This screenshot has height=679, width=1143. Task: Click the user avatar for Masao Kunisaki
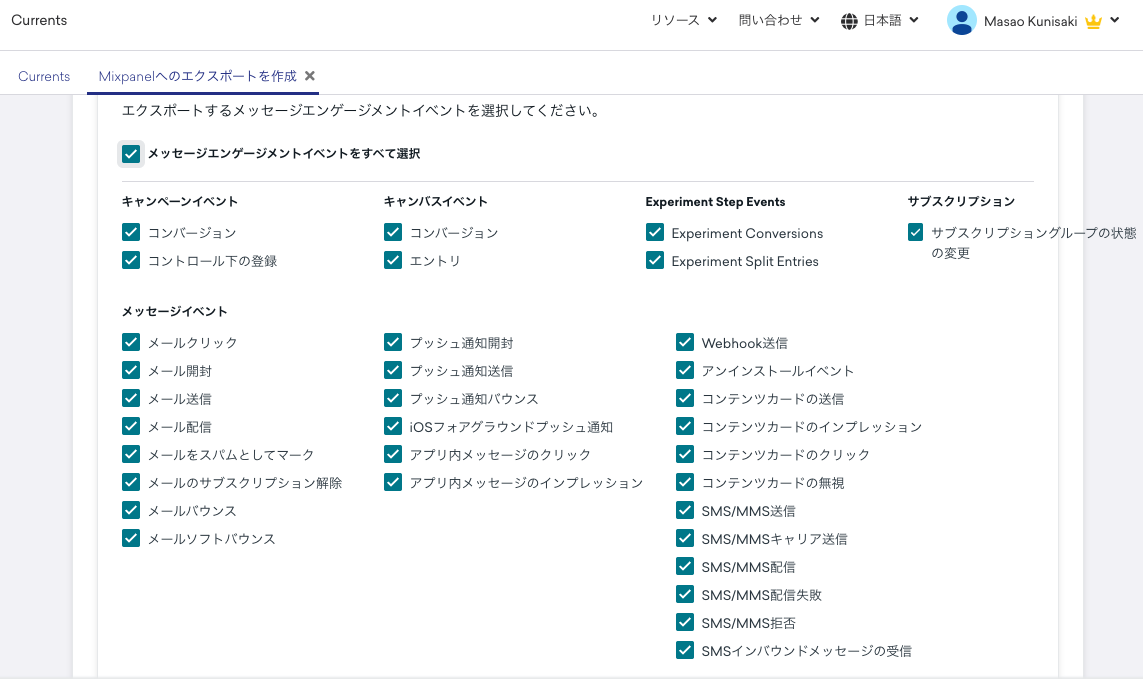click(961, 20)
